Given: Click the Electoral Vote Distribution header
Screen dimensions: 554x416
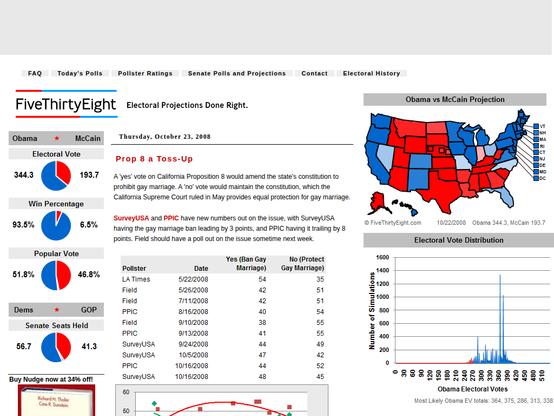Looking at the screenshot, I should pyautogui.click(x=459, y=240).
